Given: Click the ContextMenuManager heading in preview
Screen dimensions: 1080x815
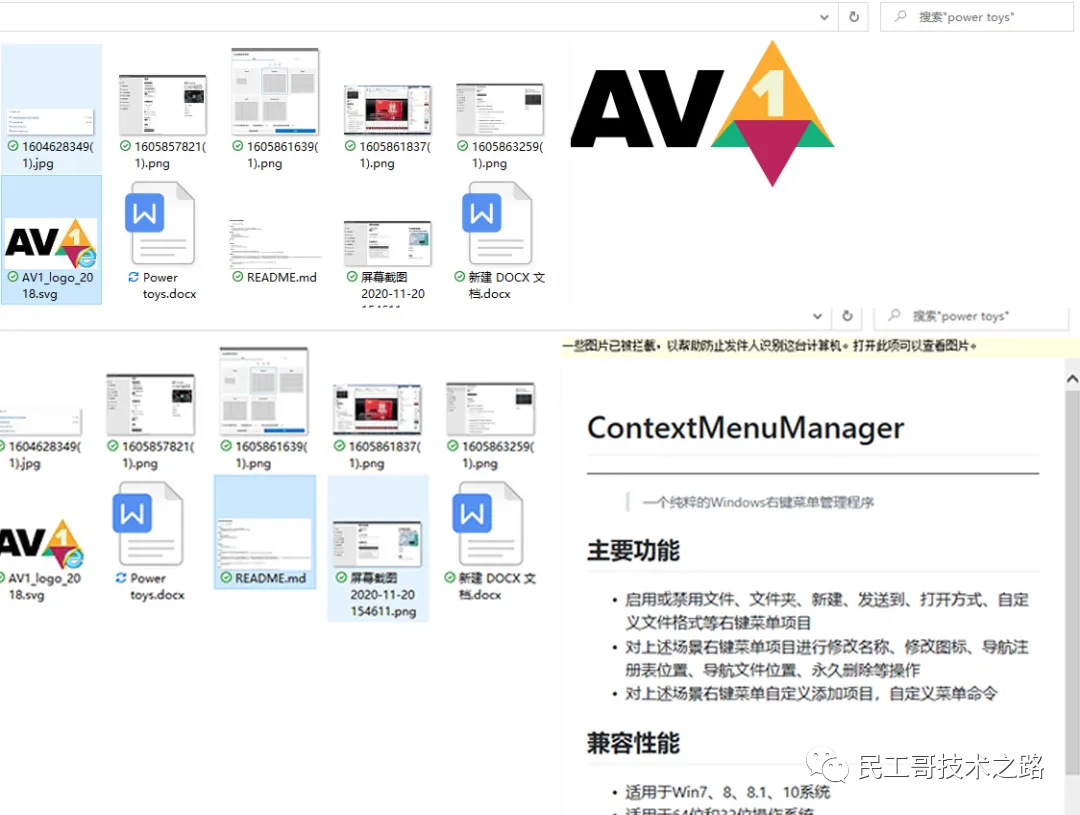Looking at the screenshot, I should 745,428.
